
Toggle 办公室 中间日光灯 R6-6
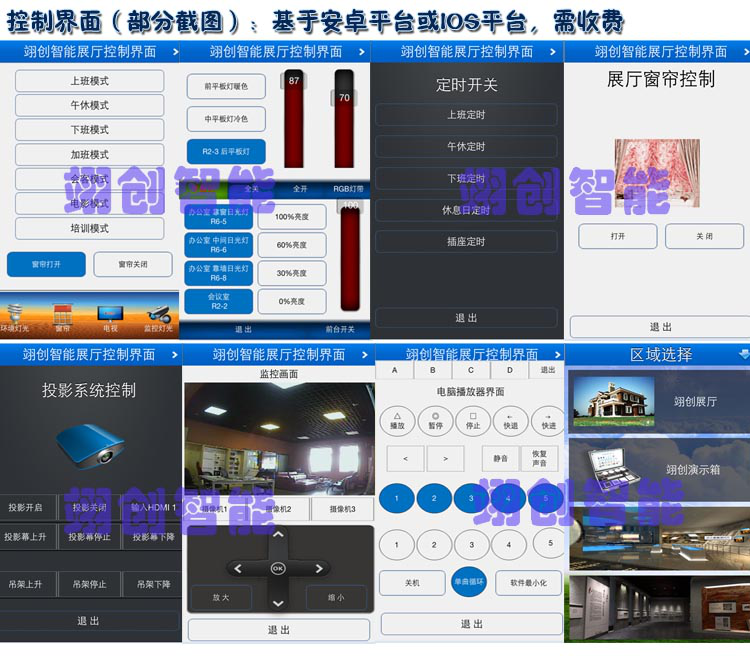pos(219,245)
